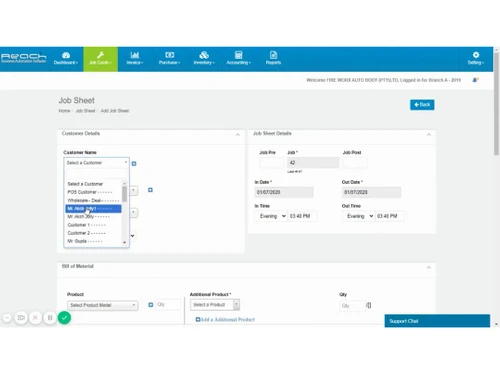Click the Out Time 03:40 PM field
The image size is (500, 375).
[390, 216]
